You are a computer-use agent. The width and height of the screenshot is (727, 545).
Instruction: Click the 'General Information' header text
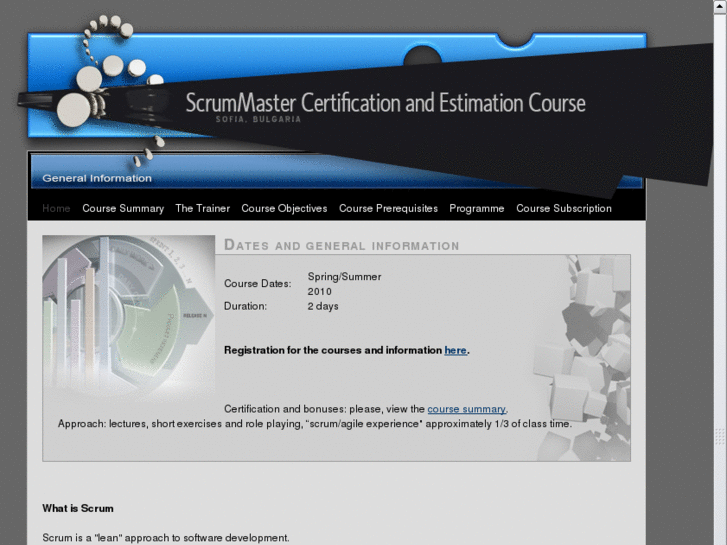(x=97, y=178)
